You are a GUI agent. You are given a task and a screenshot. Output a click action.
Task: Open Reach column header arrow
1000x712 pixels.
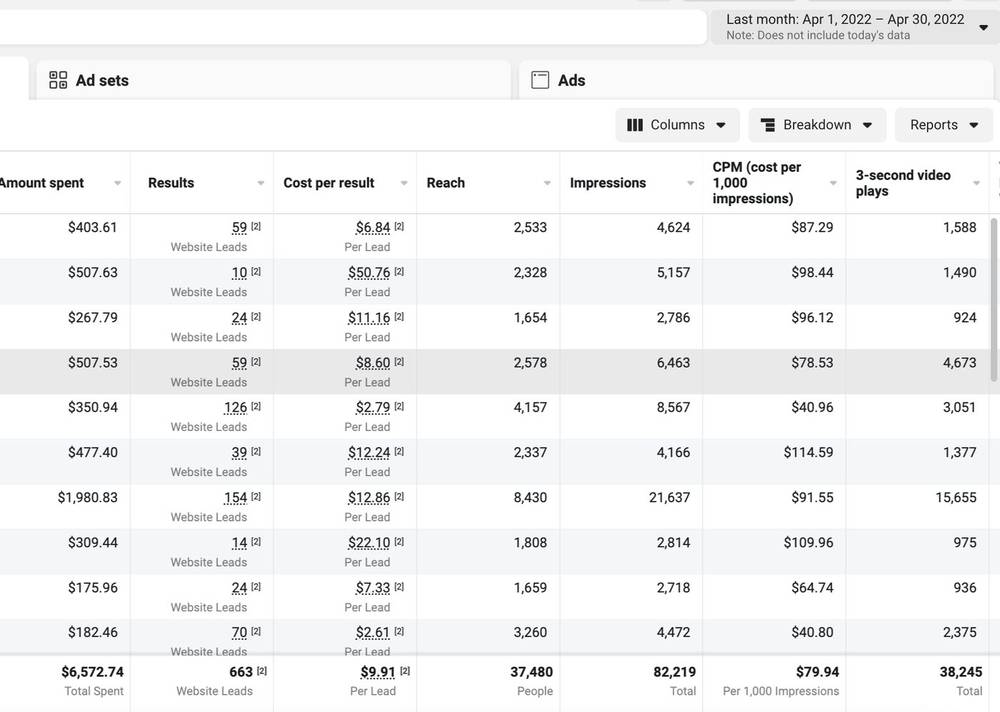547,183
